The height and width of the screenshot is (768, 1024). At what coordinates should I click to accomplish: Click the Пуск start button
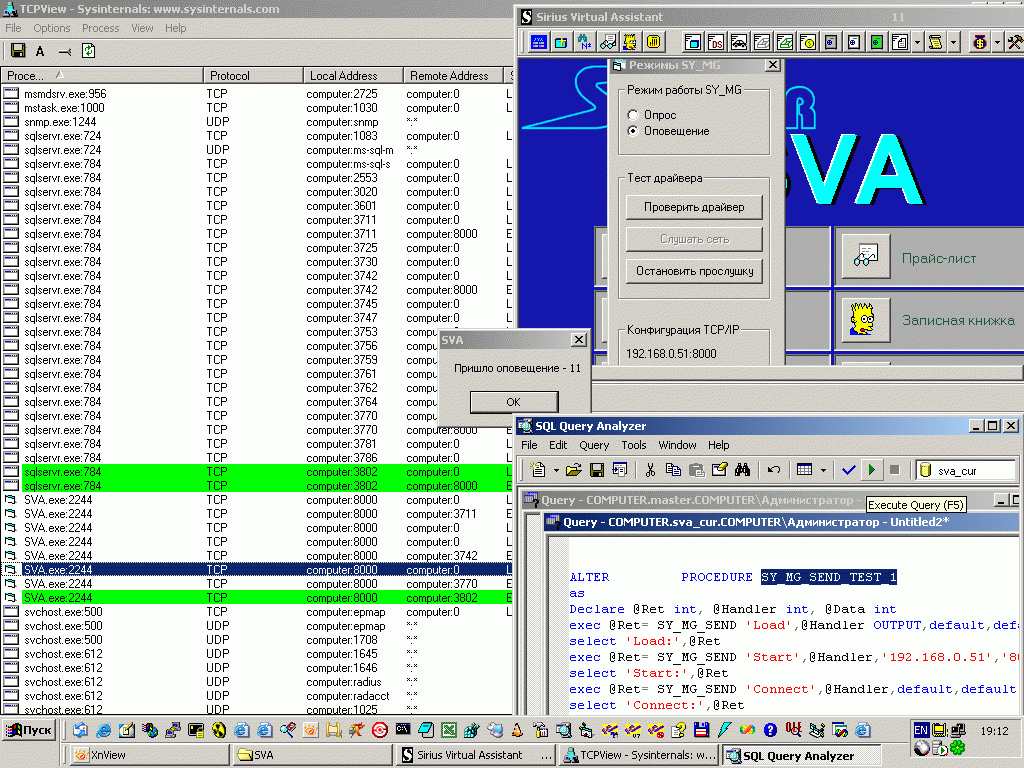pyautogui.click(x=29, y=730)
